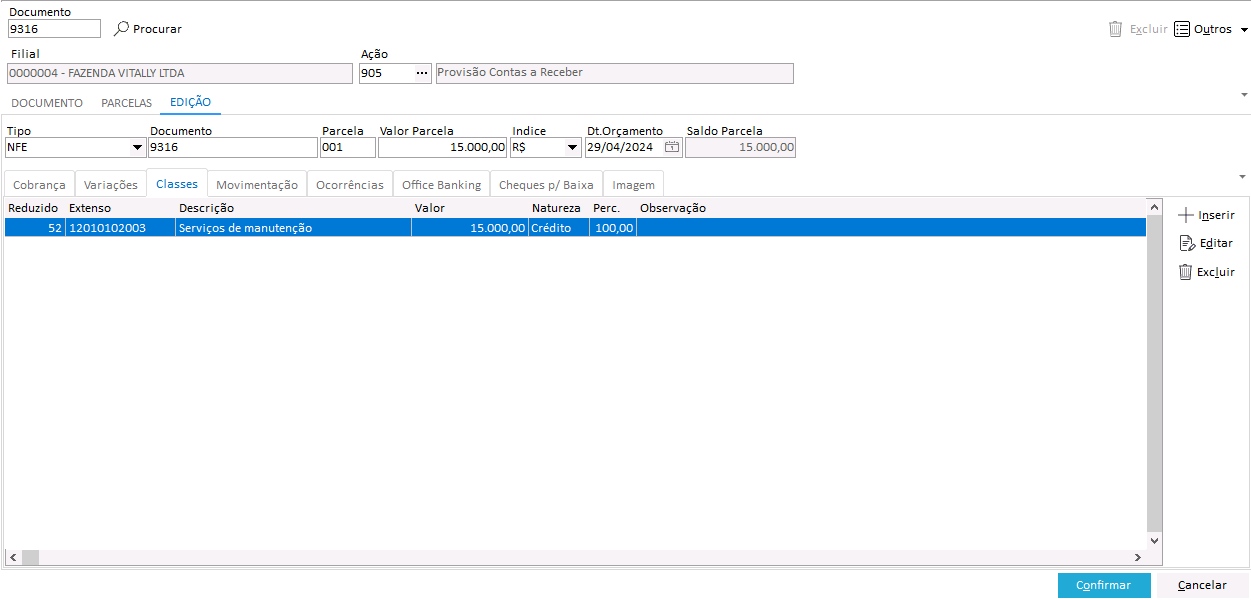
Task: Click the Excluir label in classes panel
Action: point(1216,272)
